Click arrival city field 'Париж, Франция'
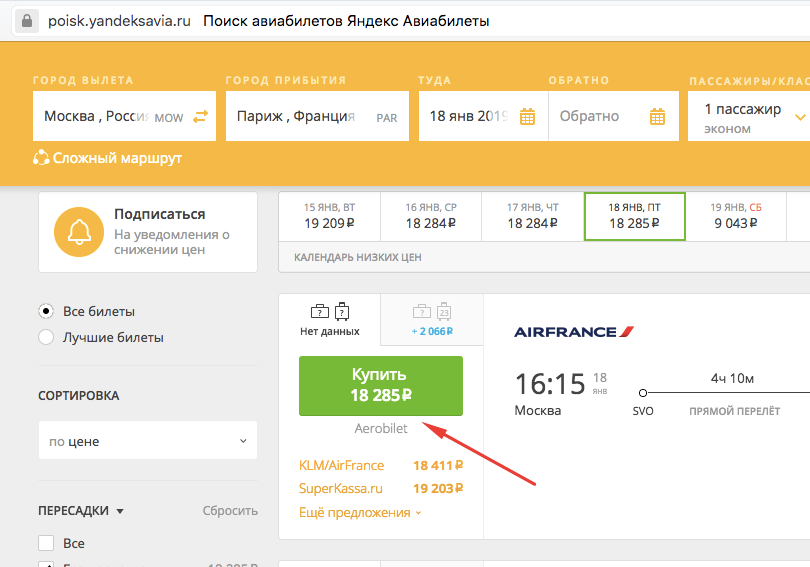Viewport: 810px width, 567px height. (317, 116)
